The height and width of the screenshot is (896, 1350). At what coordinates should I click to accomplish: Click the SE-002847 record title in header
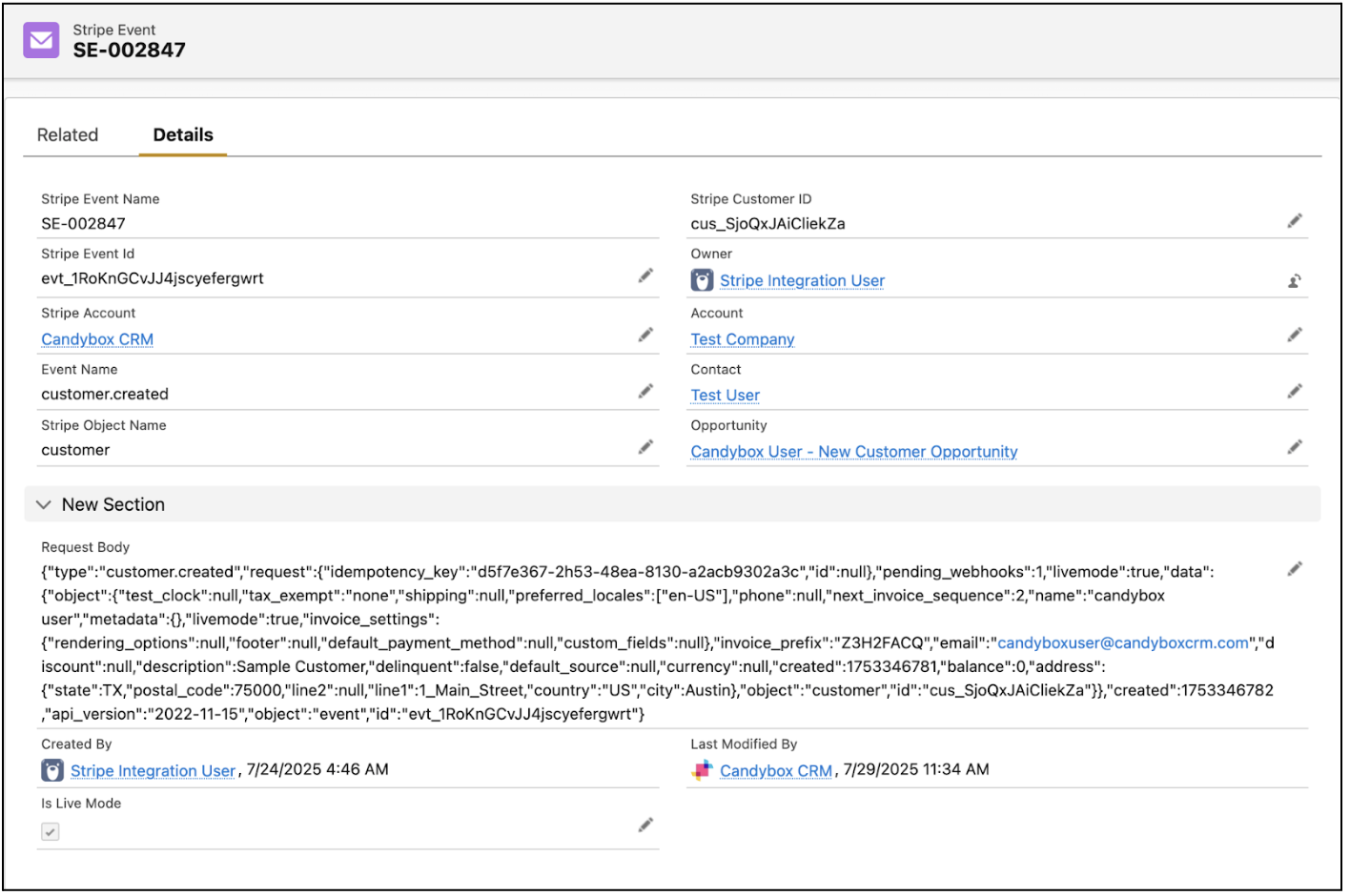point(130,51)
